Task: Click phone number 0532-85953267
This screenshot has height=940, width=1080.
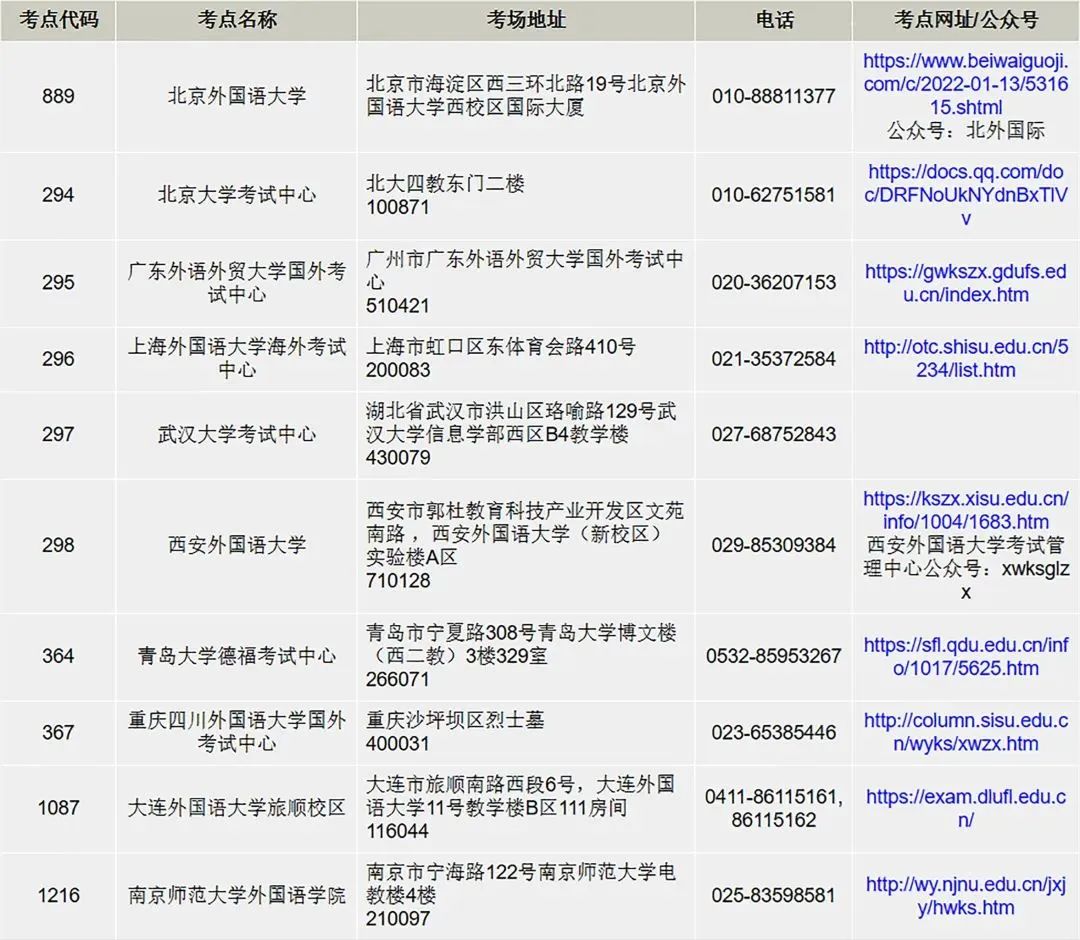Action: click(x=773, y=656)
